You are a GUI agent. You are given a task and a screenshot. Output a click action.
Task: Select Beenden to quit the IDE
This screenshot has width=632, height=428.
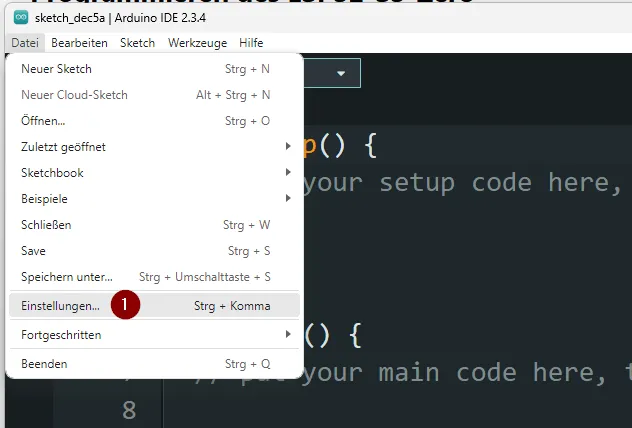click(44, 364)
